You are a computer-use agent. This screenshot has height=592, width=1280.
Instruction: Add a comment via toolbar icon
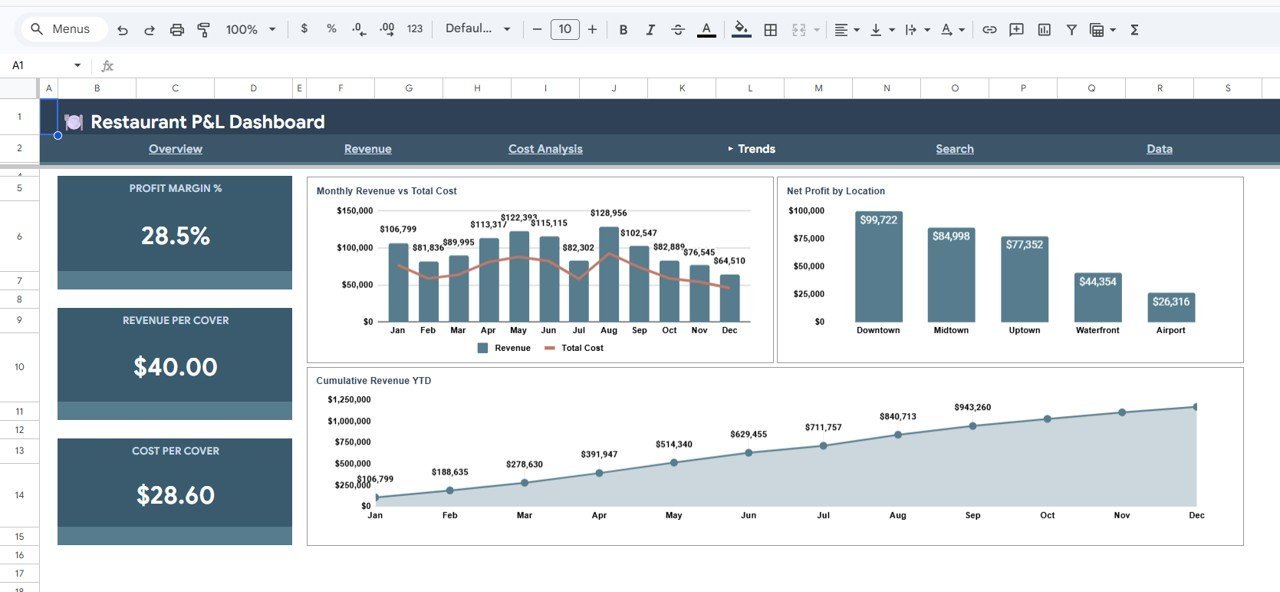[1016, 30]
